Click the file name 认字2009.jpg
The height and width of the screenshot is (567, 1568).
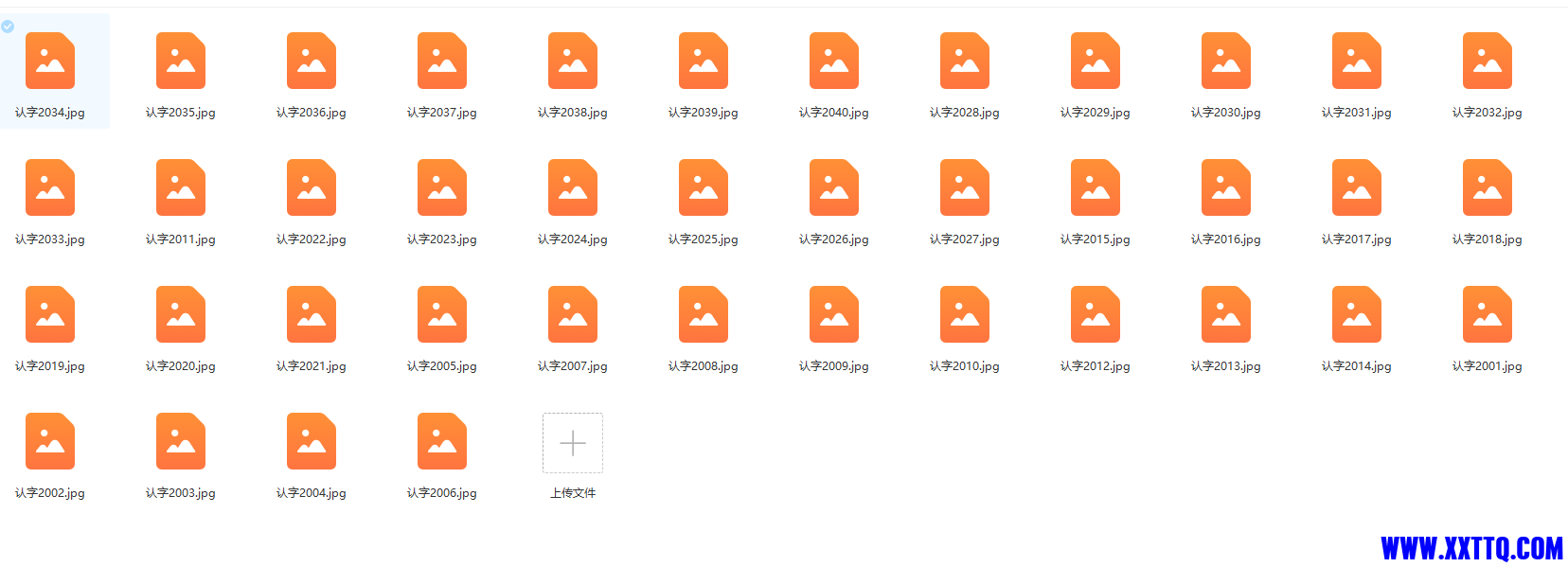834,366
